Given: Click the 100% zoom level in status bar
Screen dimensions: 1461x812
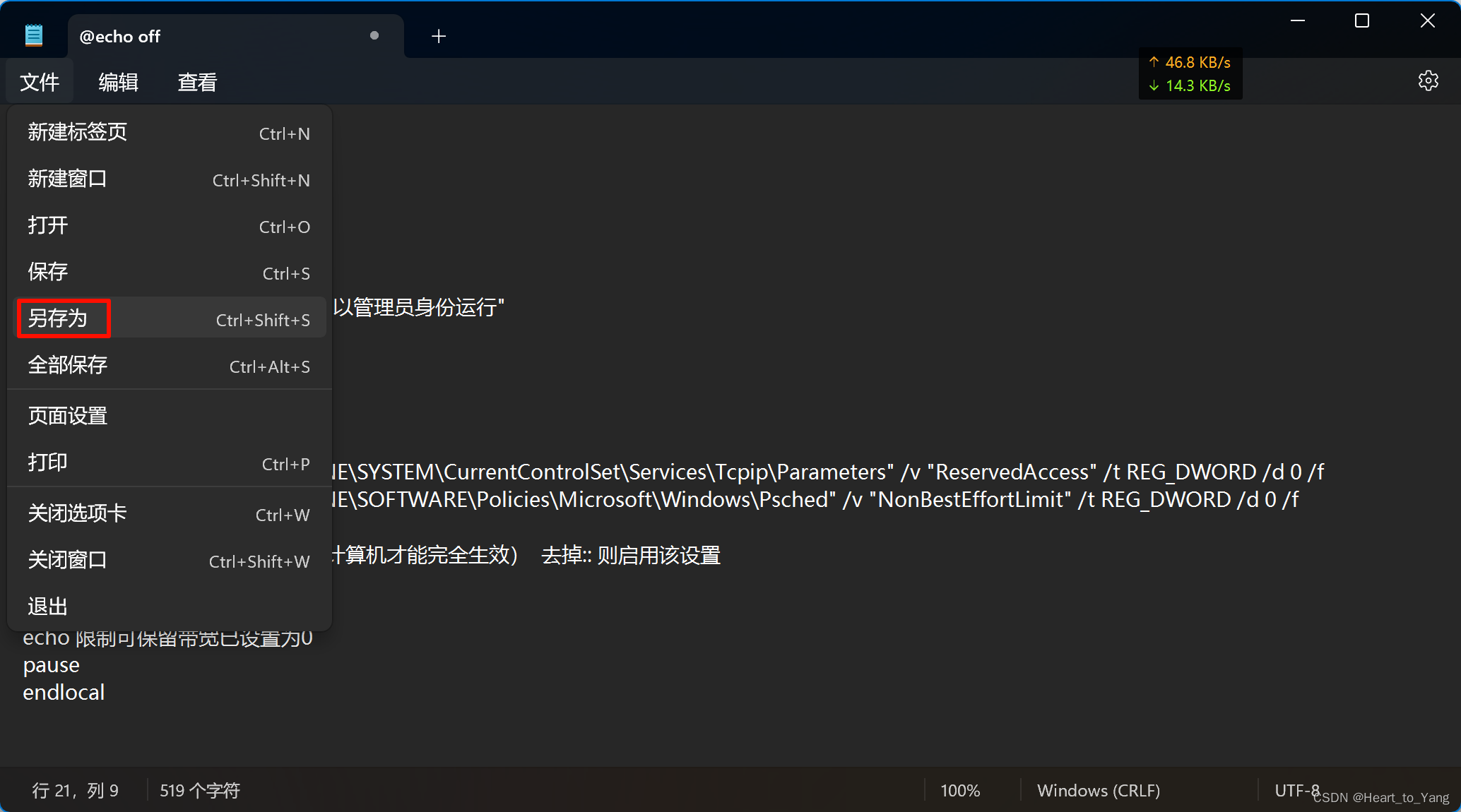Looking at the screenshot, I should (960, 790).
